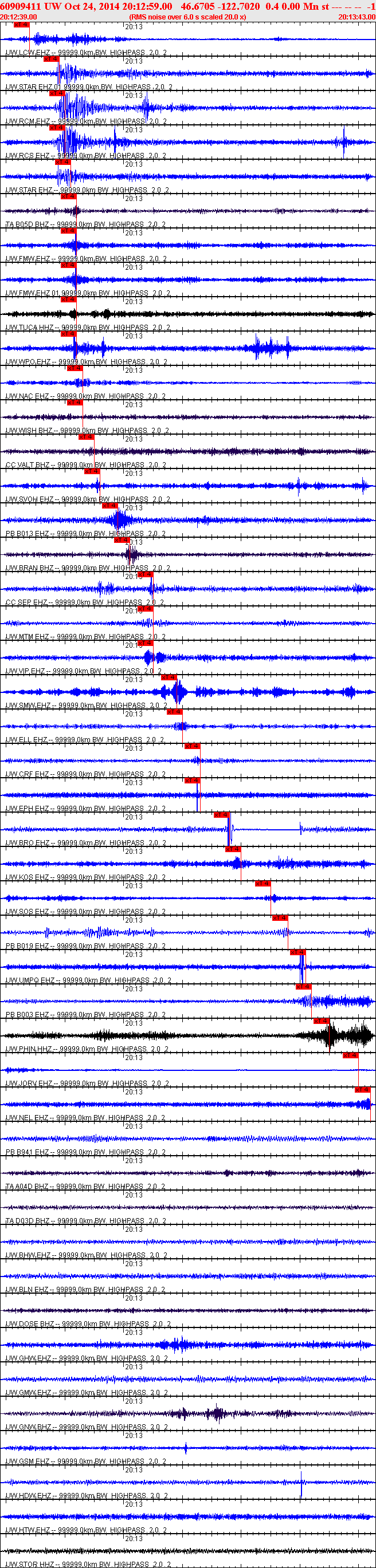This screenshot has width=376, height=1568.
Task: Select the UW.ELL.EHZ station label
Action: 85,740
